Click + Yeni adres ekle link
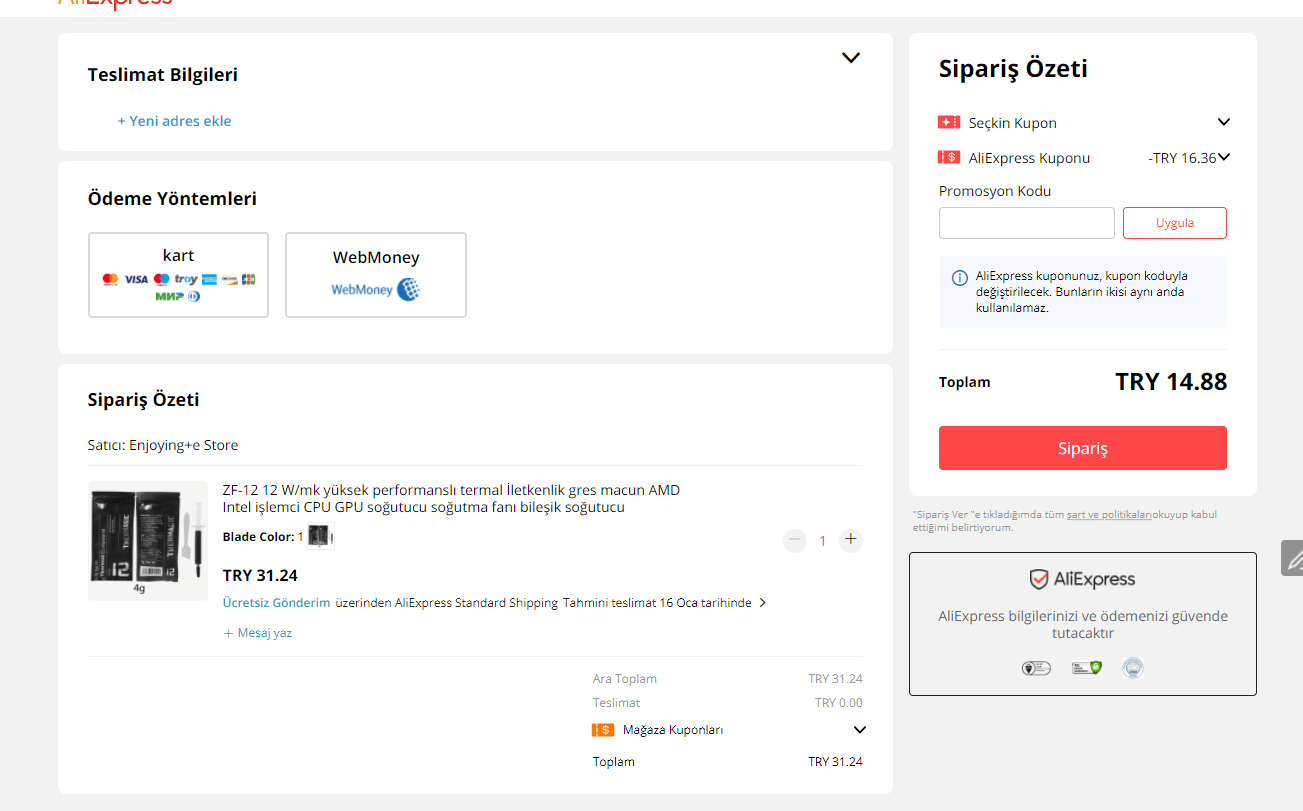This screenshot has height=811, width=1303. (x=174, y=121)
